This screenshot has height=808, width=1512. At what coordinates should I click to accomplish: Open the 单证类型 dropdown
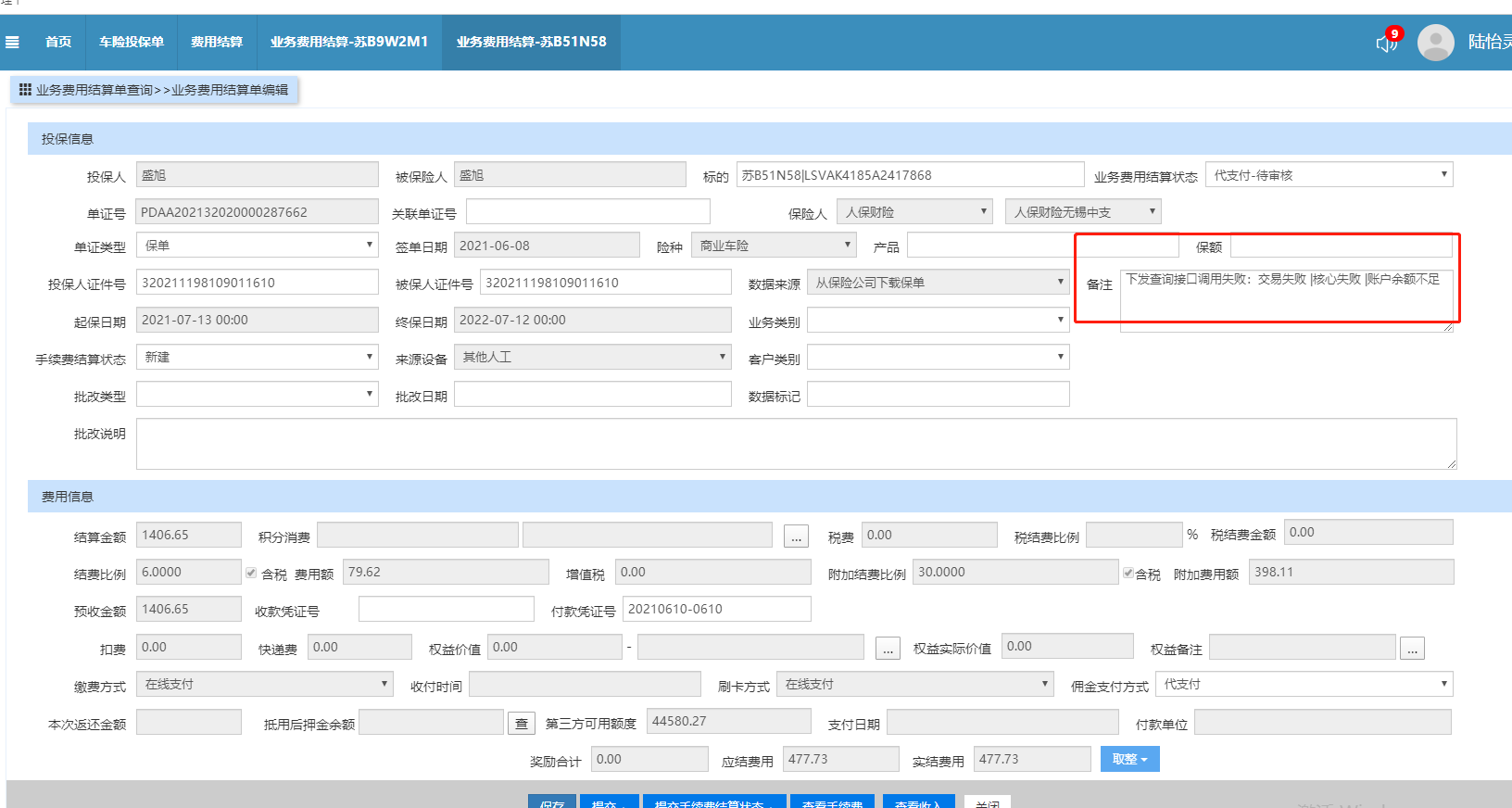[x=257, y=246]
